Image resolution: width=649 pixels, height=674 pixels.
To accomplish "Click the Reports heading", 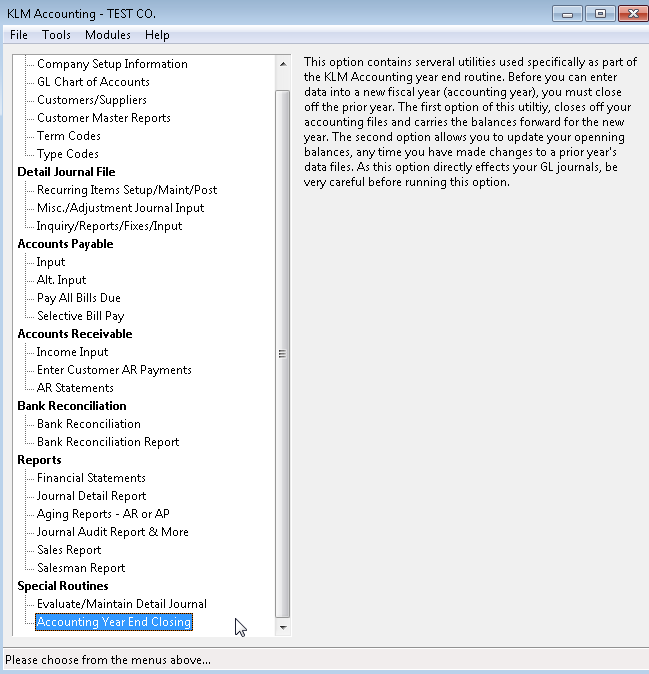I will (39, 460).
